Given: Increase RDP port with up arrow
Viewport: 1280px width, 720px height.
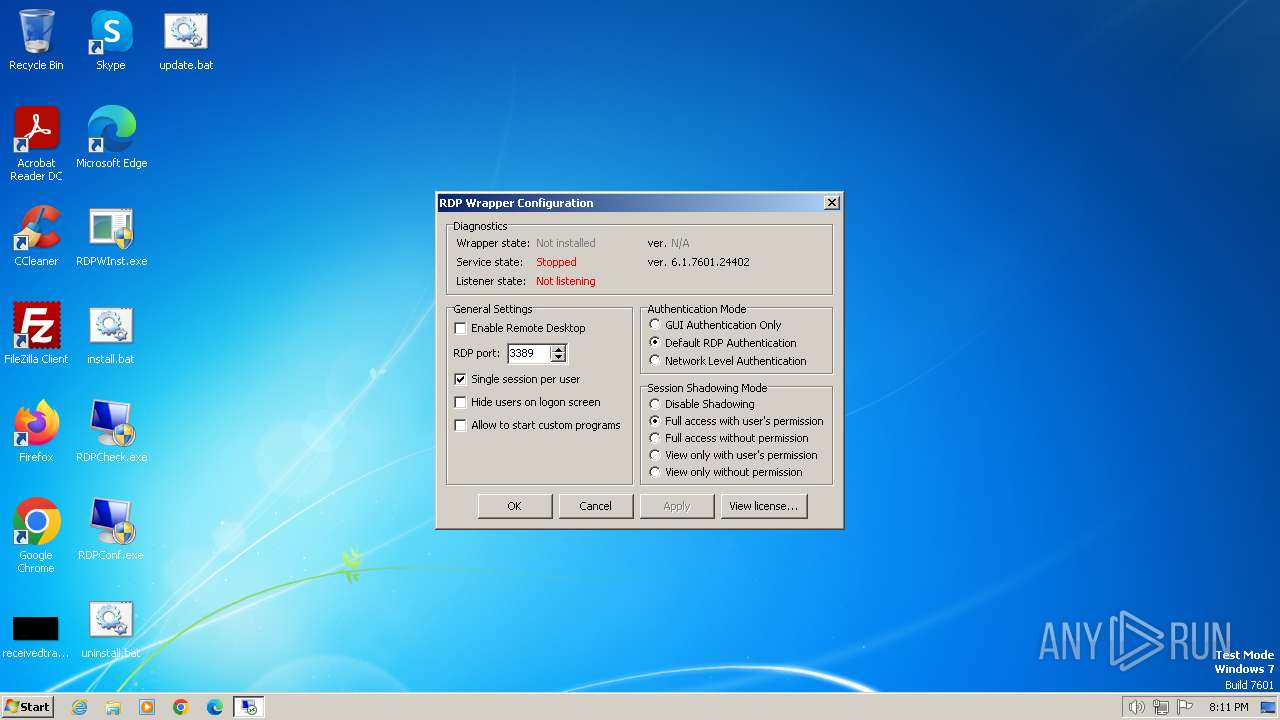Looking at the screenshot, I should click(x=559, y=349).
